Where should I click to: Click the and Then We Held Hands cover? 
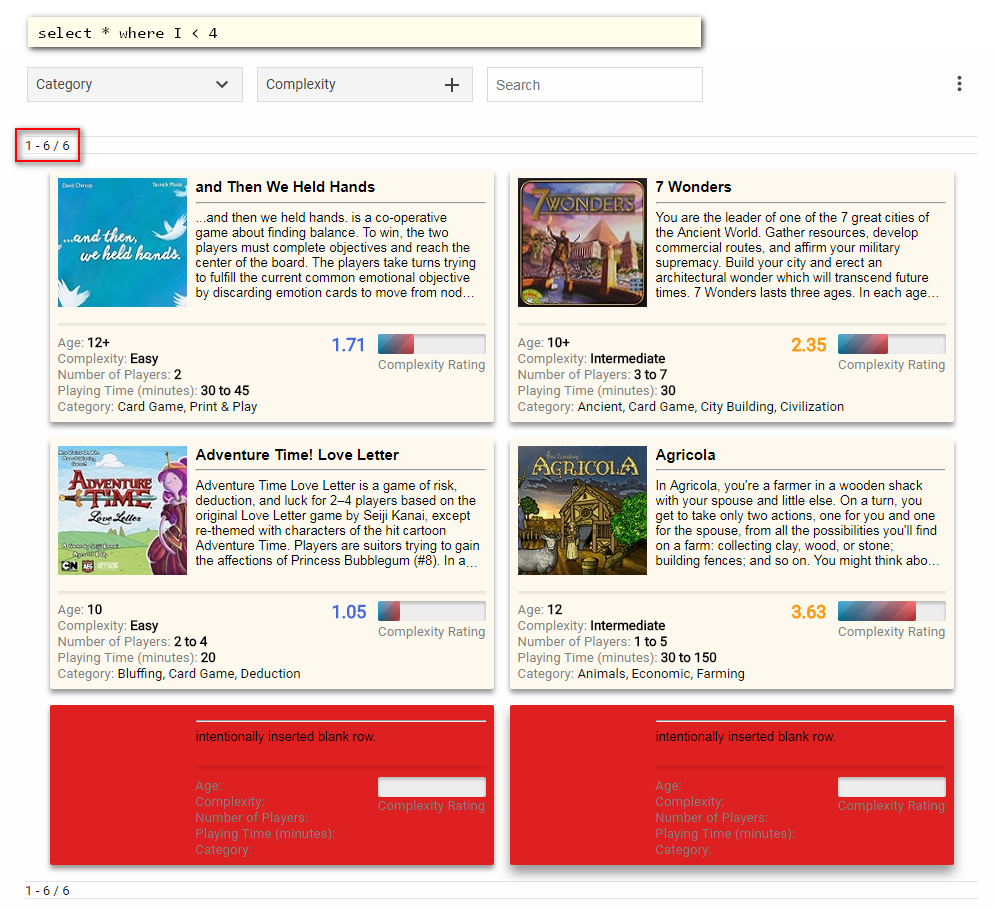tap(122, 242)
